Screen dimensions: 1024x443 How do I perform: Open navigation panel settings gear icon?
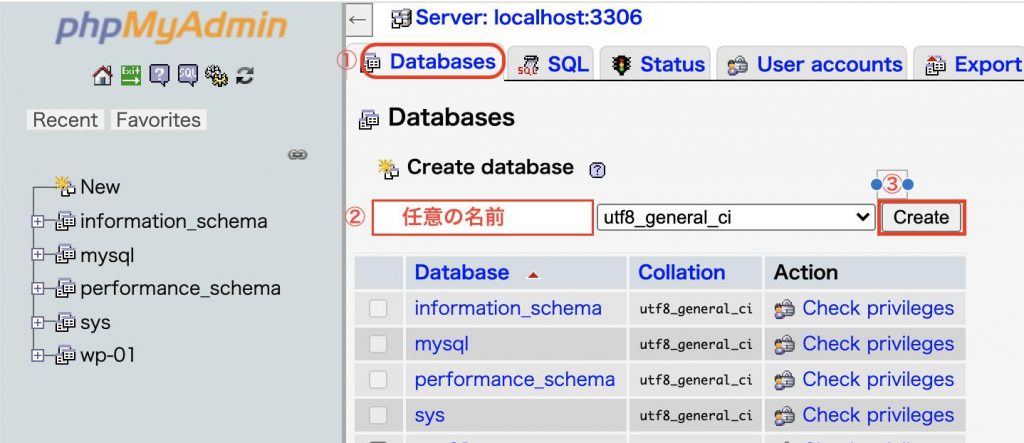(x=216, y=76)
